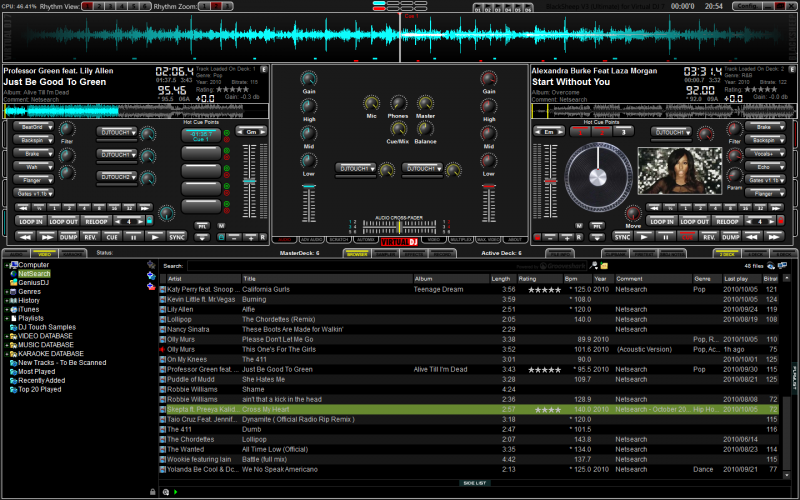Toggle PFL on the right deck
Screen dimensions: 800x500
[596, 226]
